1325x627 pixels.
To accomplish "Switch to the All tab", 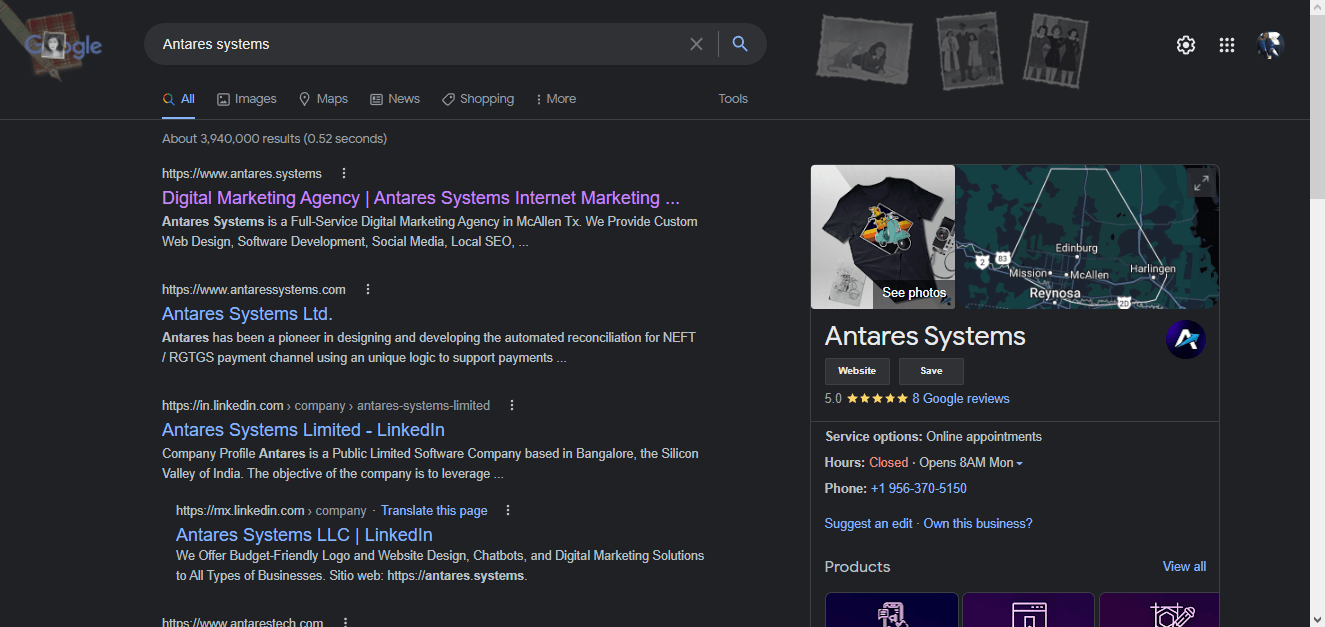I will [x=179, y=99].
